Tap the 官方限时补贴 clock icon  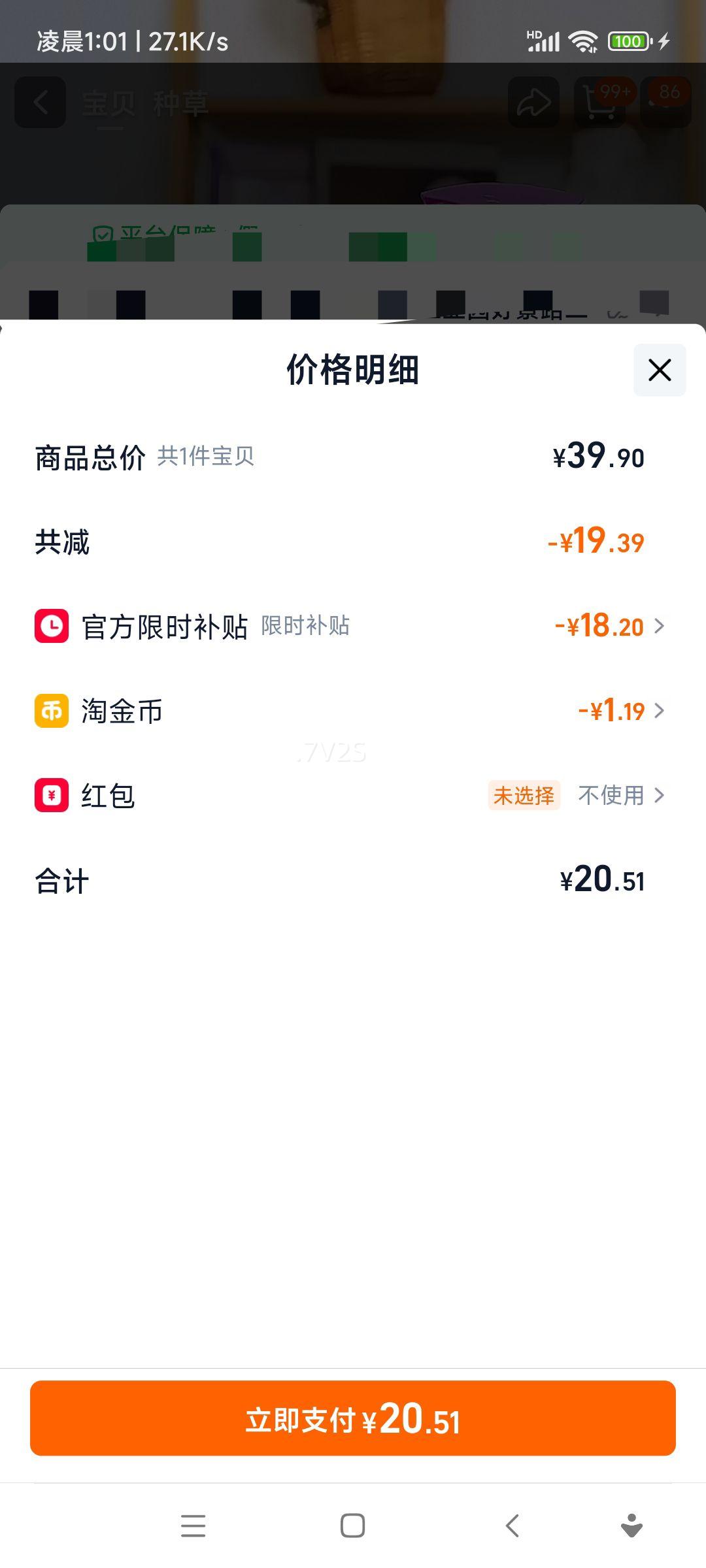[52, 626]
